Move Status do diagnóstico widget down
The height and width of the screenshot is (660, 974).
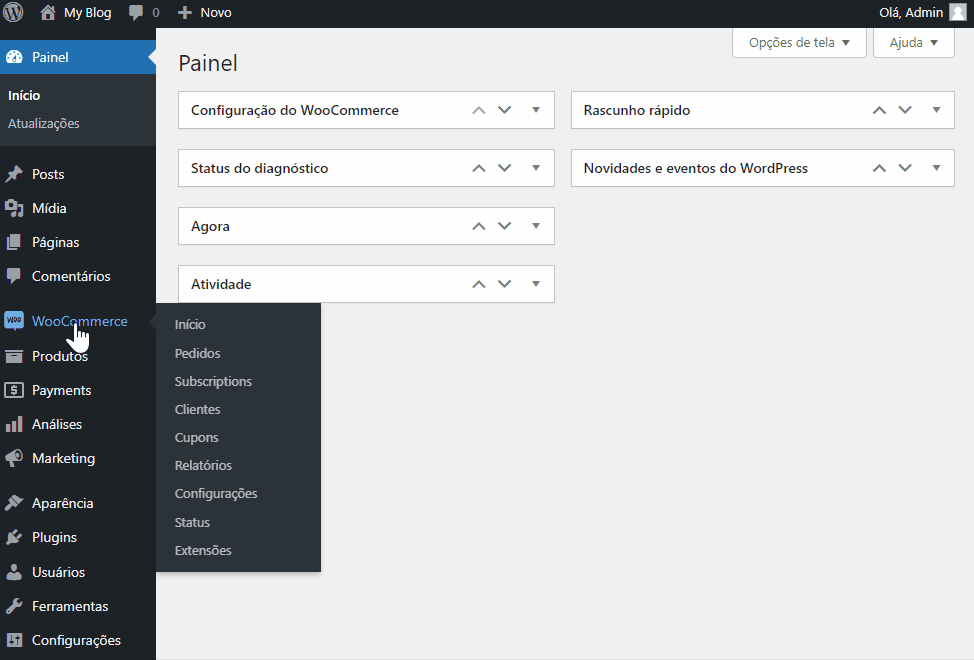[504, 168]
